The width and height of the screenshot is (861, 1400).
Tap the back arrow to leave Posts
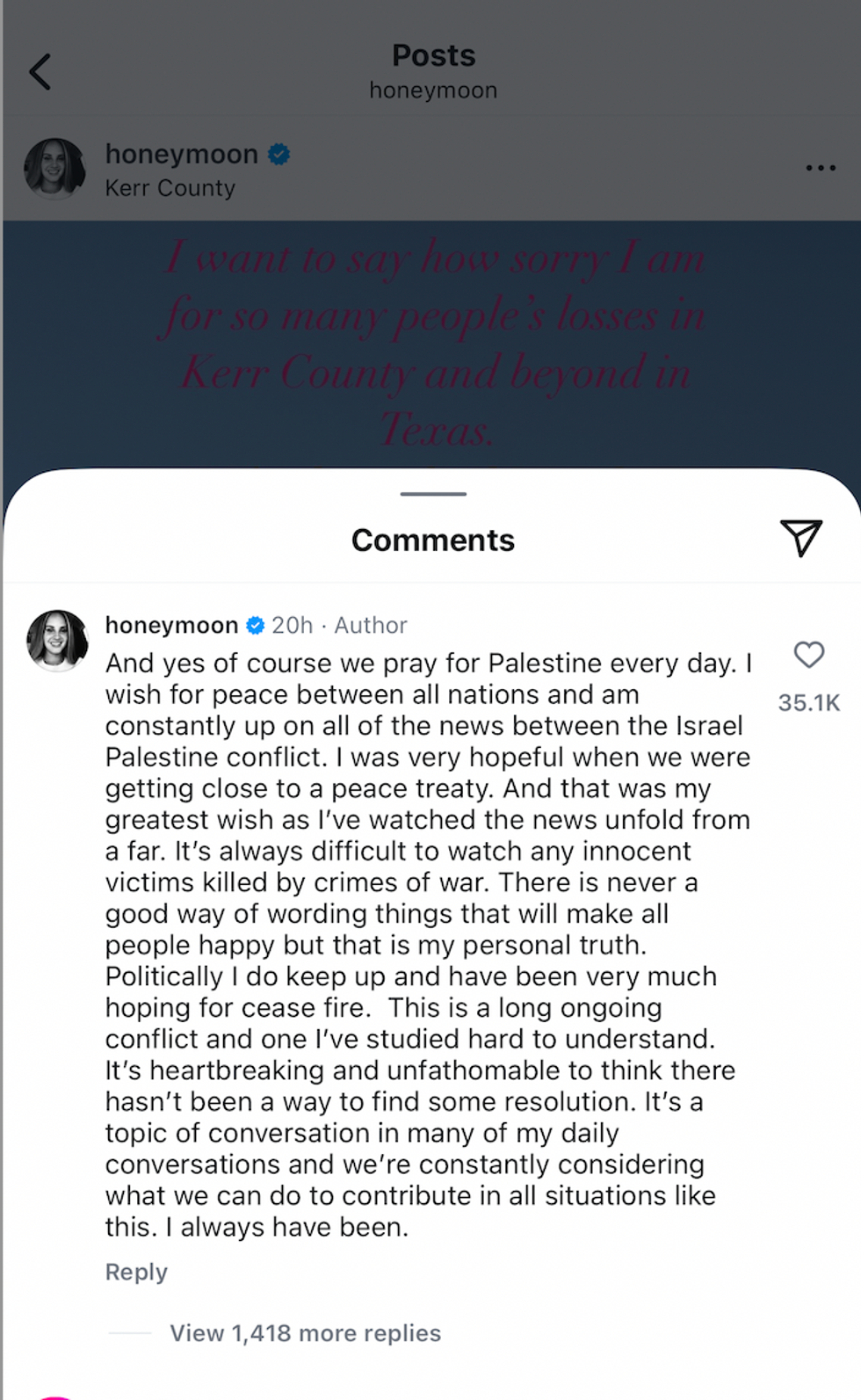coord(40,72)
